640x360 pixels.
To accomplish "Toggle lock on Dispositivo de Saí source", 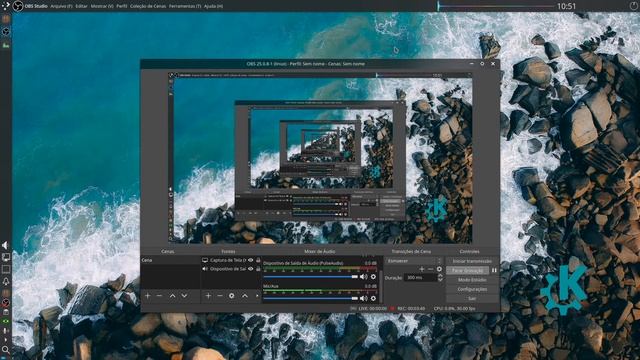I will coord(258,269).
